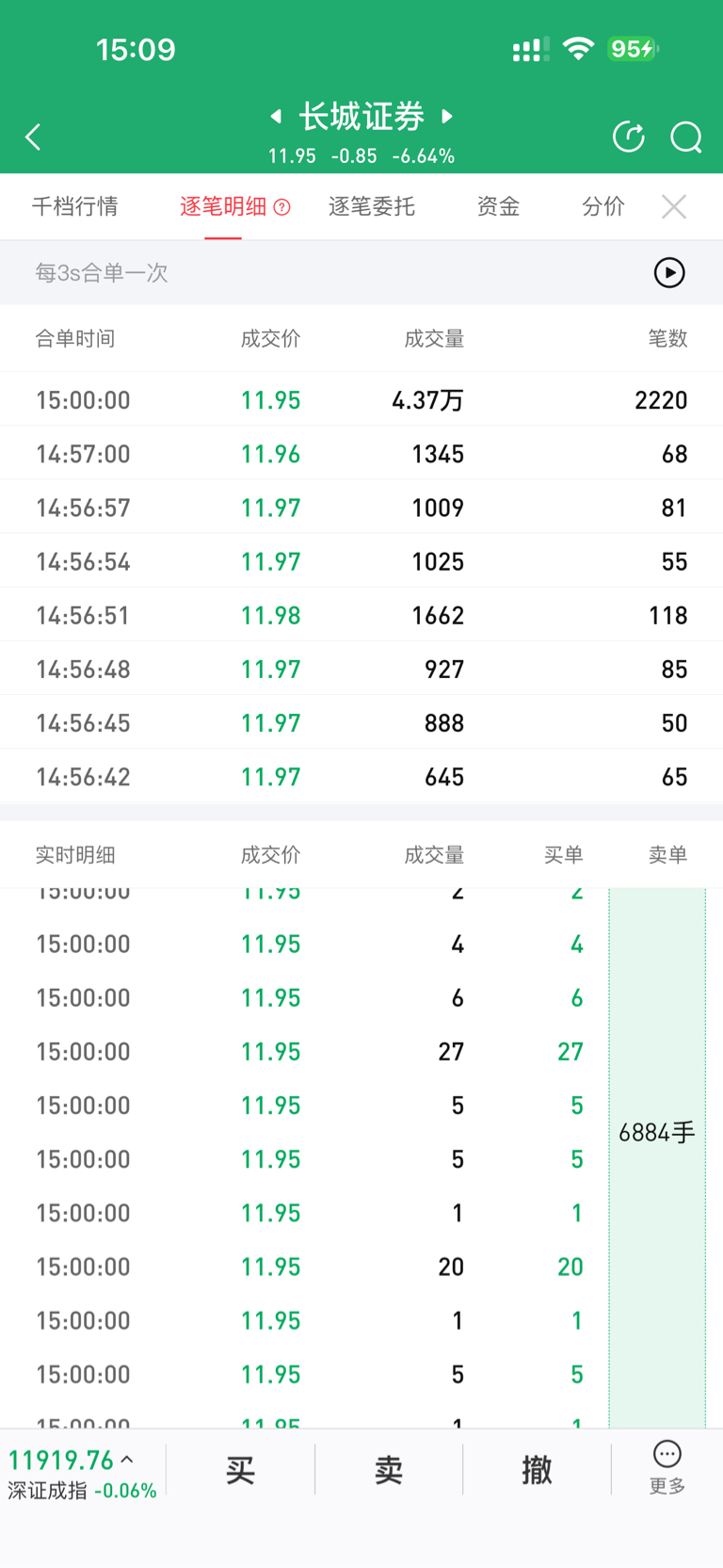Select the 实时明细 column header

click(75, 855)
